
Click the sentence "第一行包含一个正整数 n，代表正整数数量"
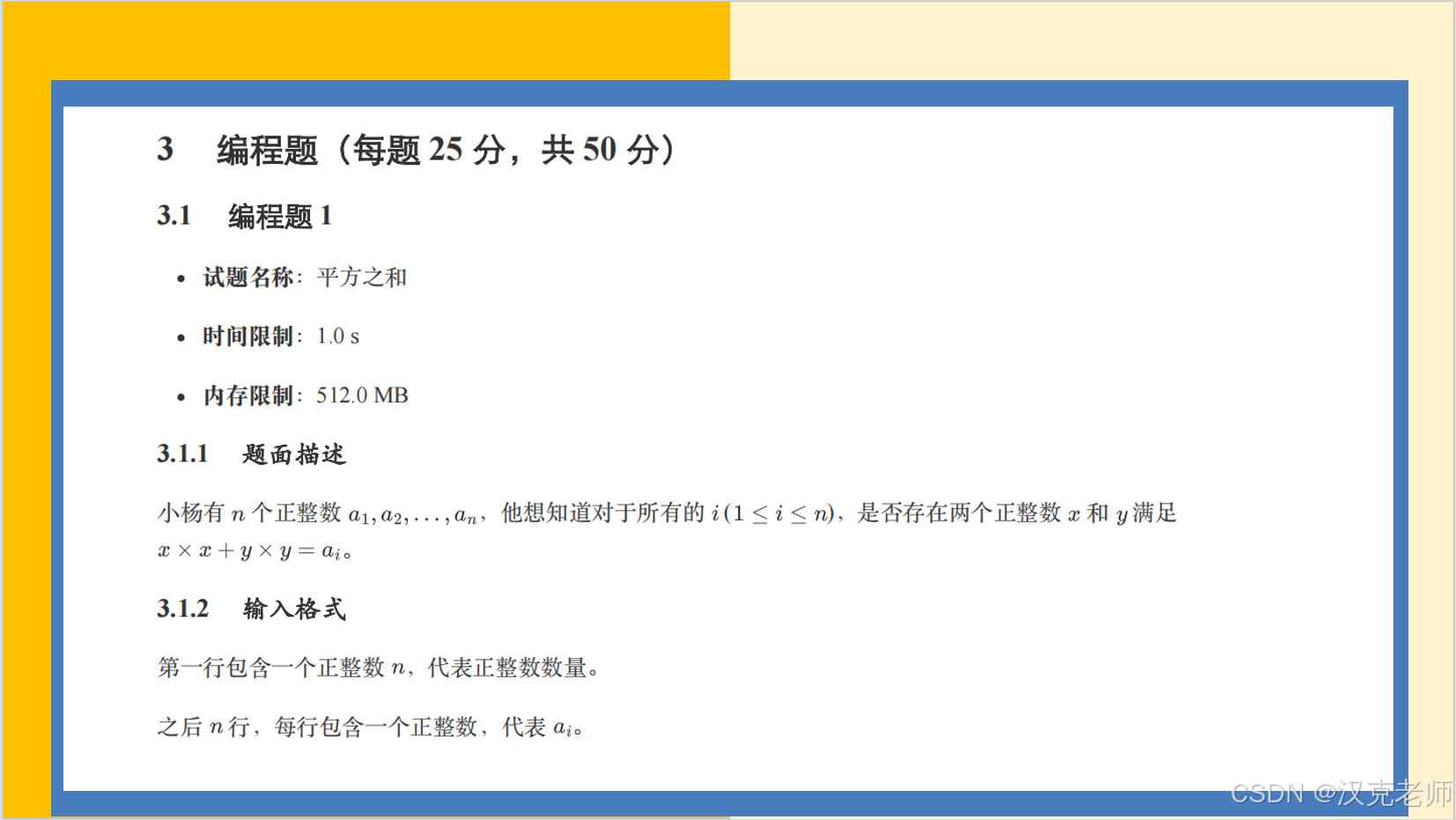click(379, 668)
